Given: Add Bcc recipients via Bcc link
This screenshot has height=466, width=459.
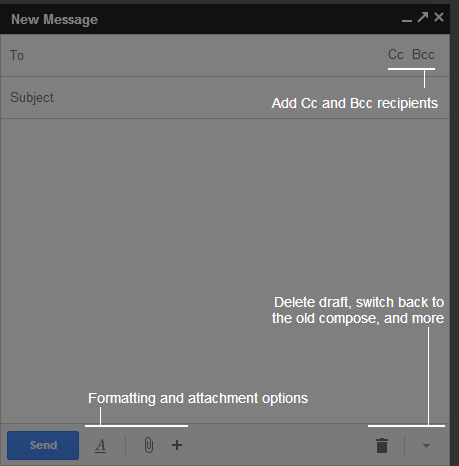Looking at the screenshot, I should point(423,55).
